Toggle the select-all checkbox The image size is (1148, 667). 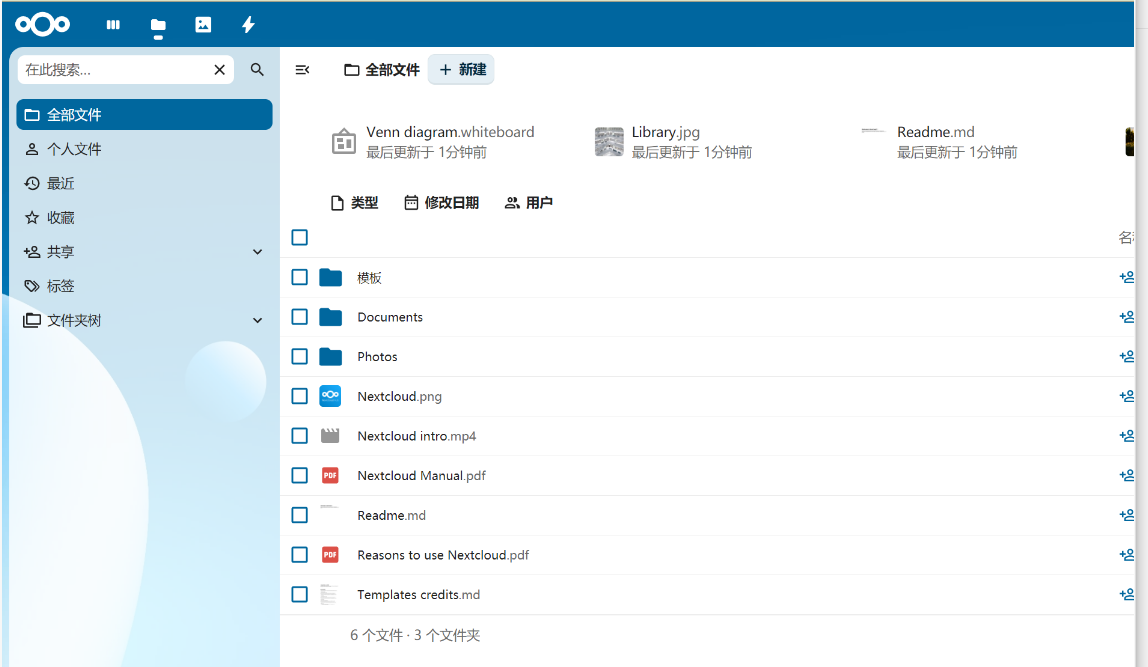[x=299, y=237]
